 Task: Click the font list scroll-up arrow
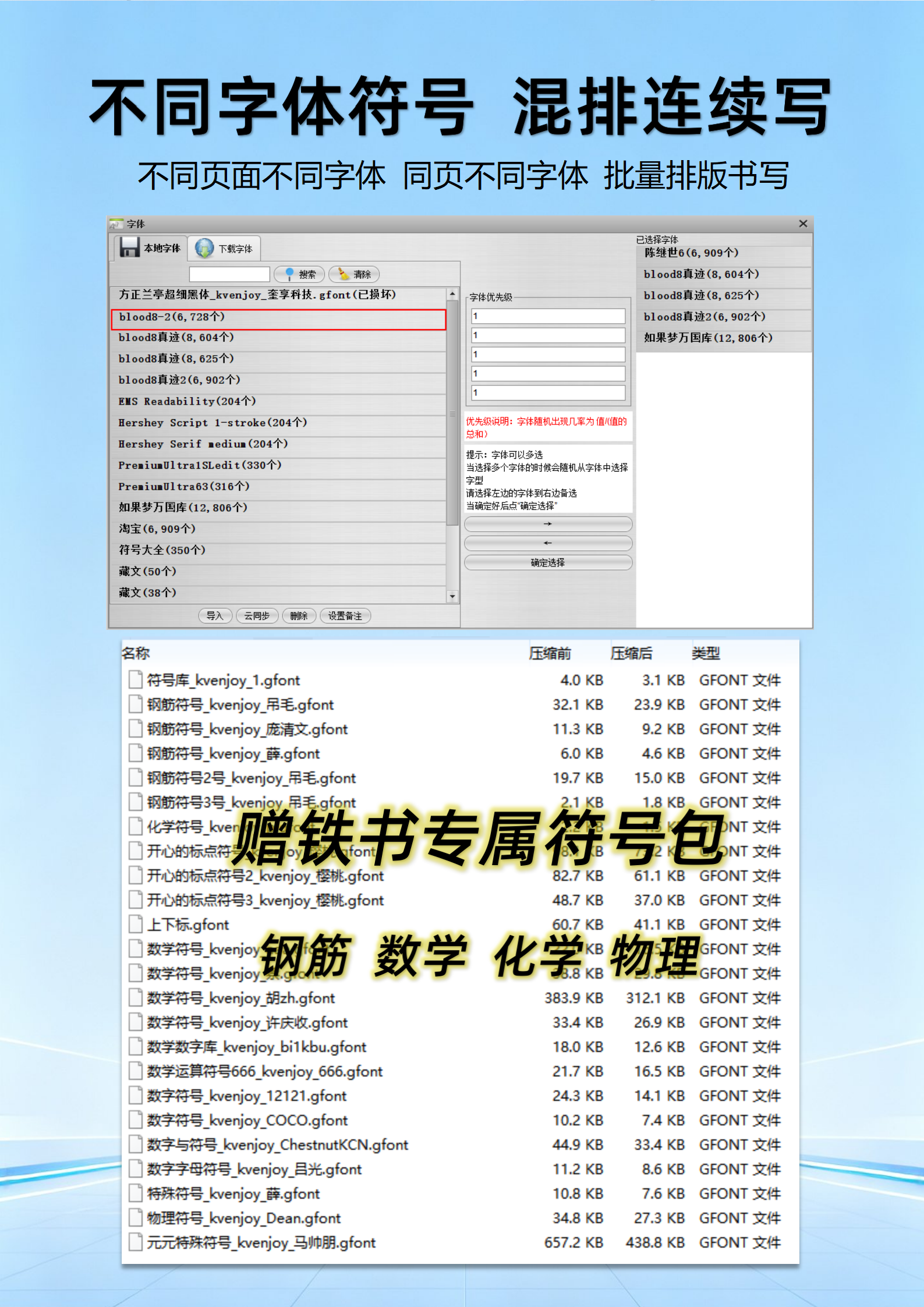click(452, 294)
